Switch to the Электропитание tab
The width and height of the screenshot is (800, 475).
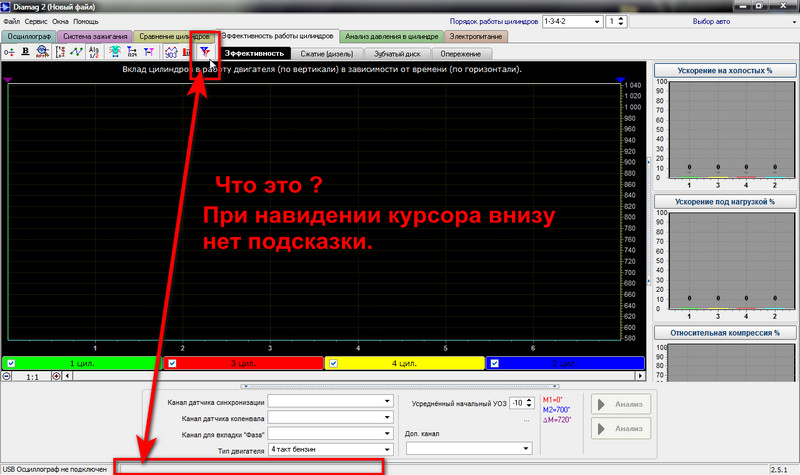coord(476,37)
